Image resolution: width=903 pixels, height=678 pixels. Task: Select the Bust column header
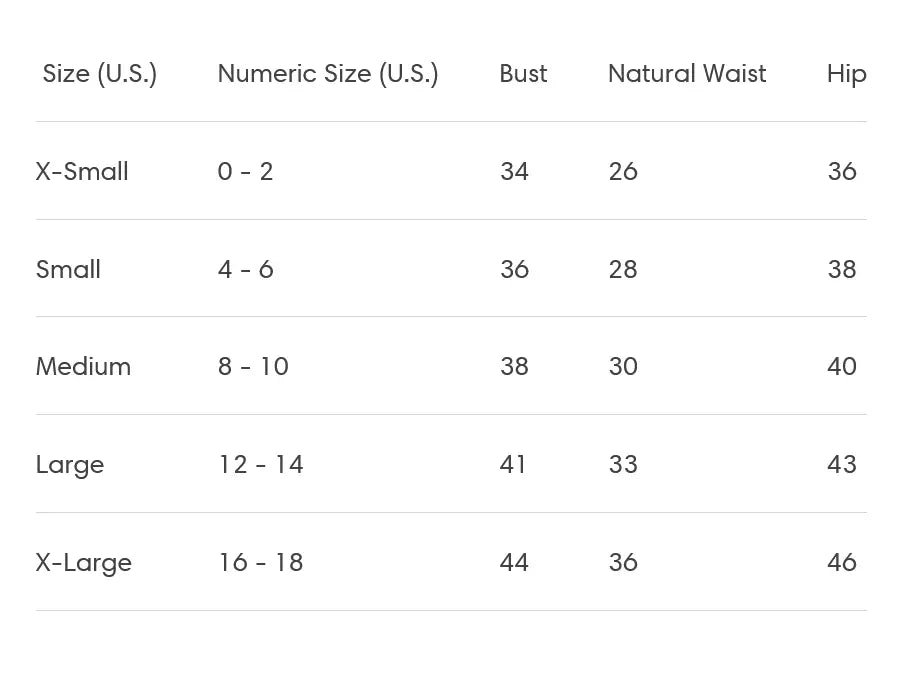tap(523, 74)
